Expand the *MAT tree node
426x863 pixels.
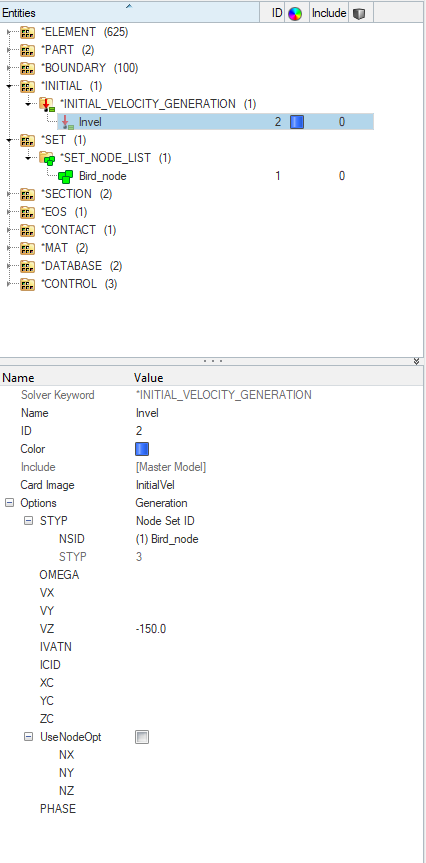(9, 248)
